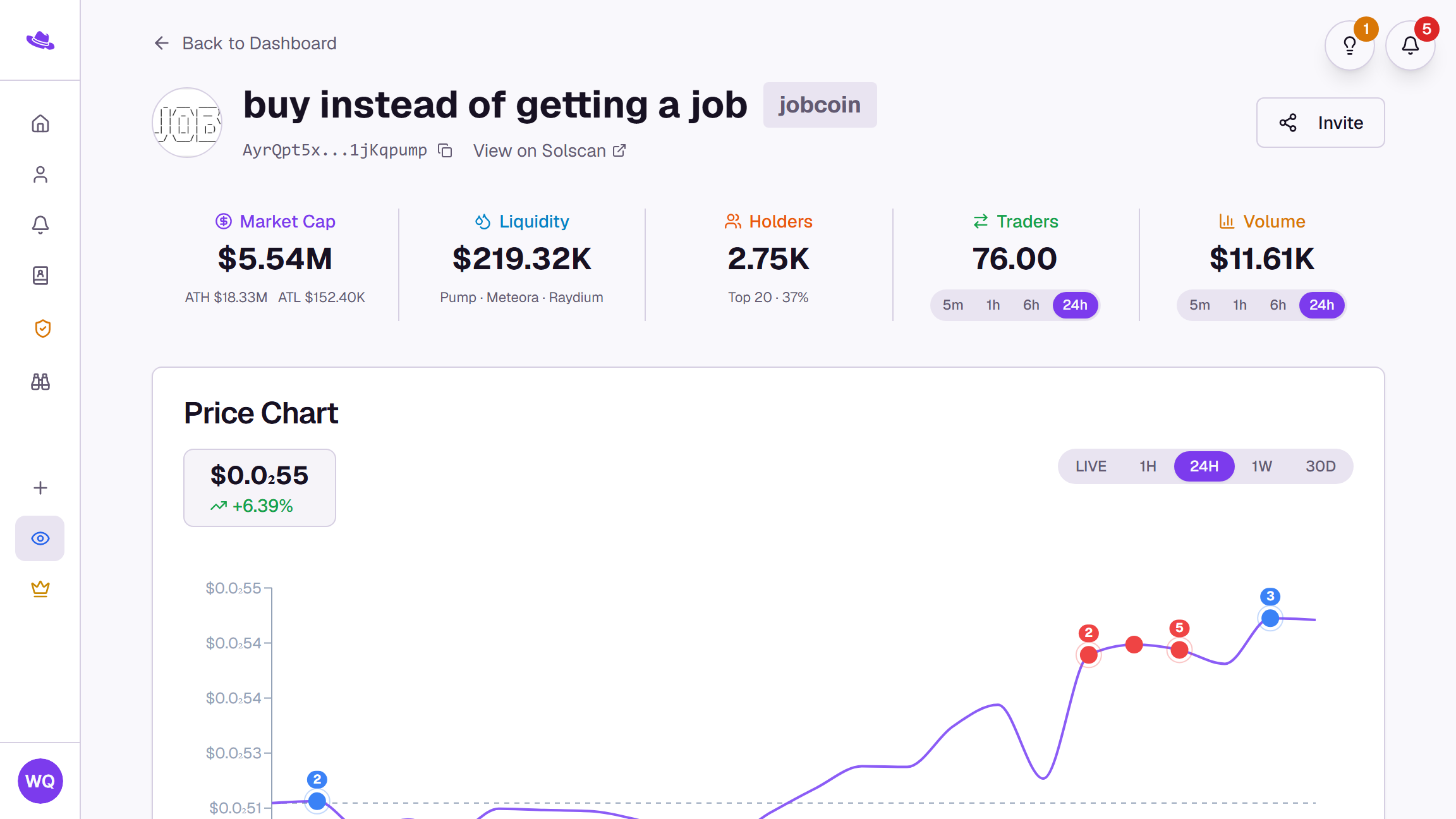Click the plus add icon in sidebar
1456x819 pixels.
(40, 488)
